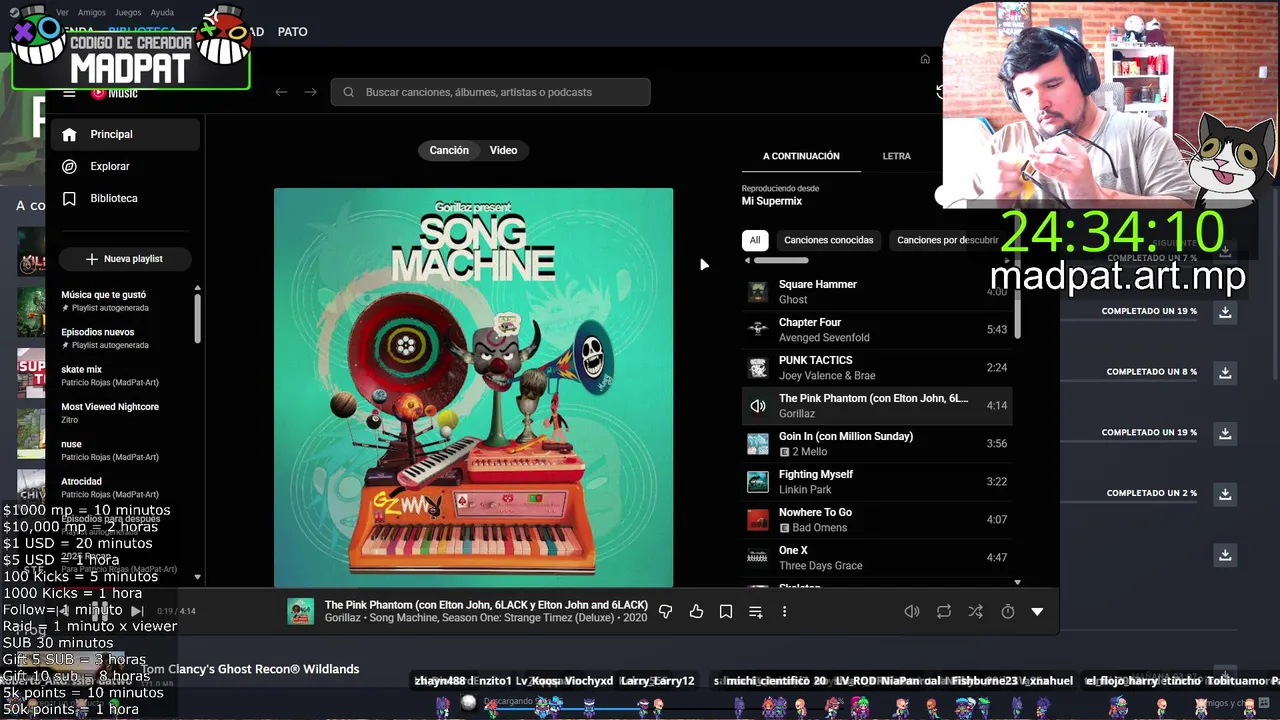Click download icon beside COMPLETADO UN 2 %
1280x720 pixels.
1225,494
